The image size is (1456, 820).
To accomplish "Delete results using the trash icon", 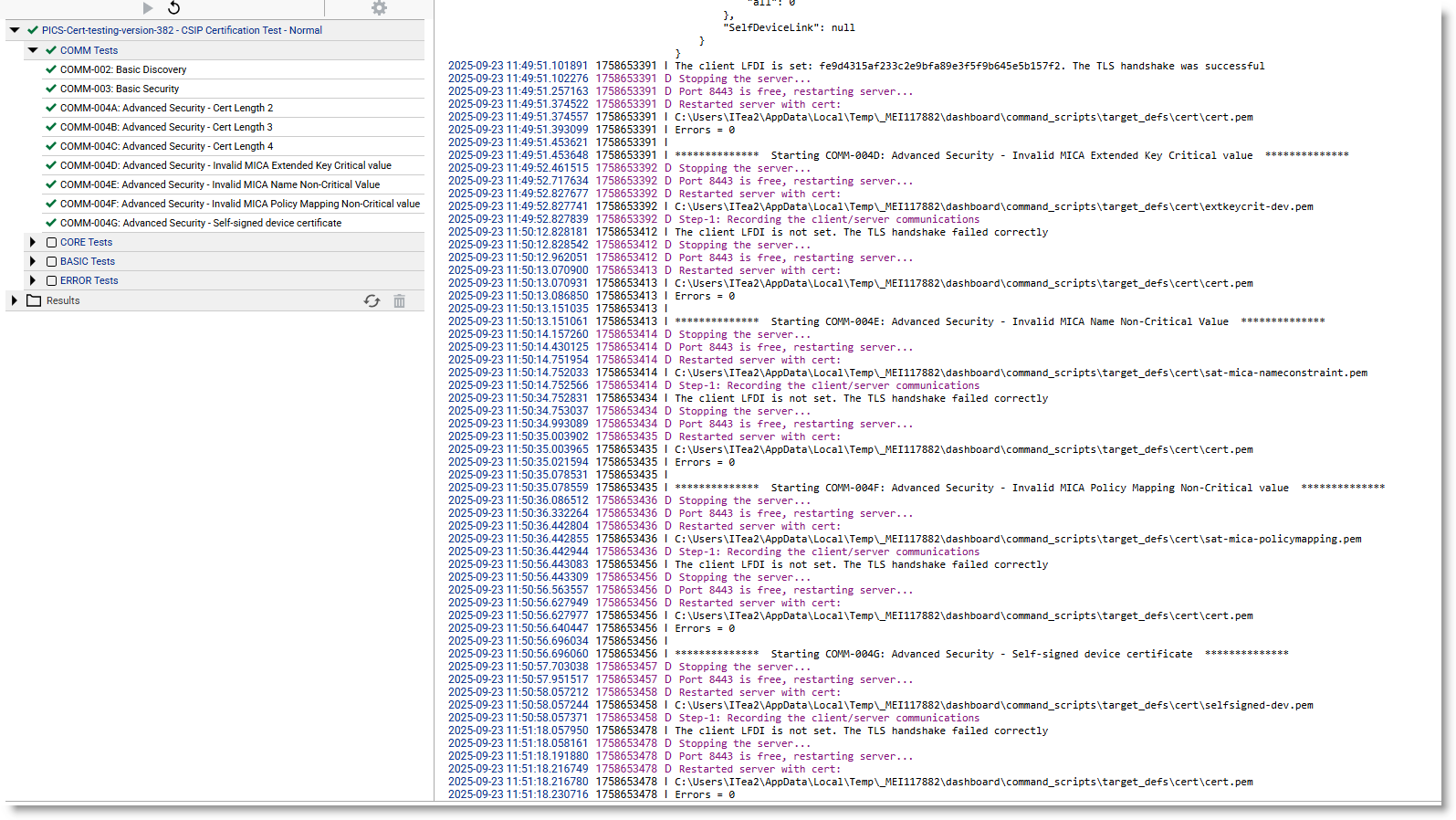I will point(399,300).
